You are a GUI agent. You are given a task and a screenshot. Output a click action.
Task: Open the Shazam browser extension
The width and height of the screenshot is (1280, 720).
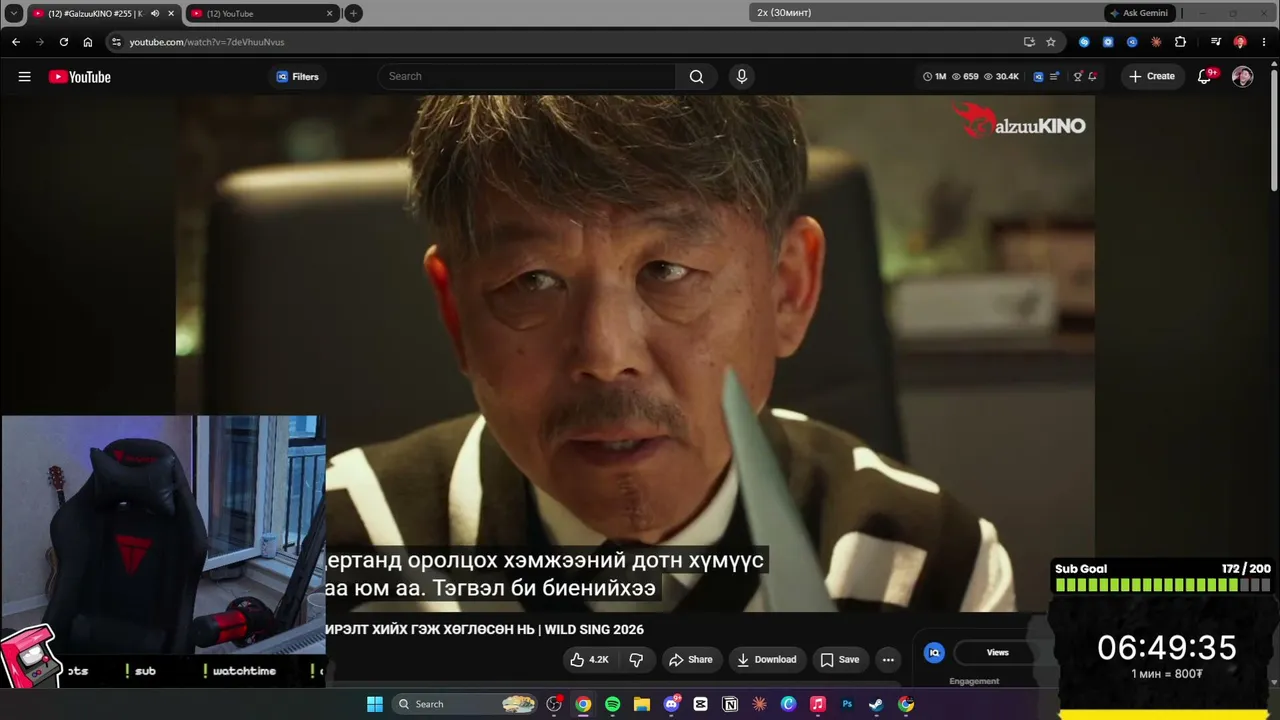click(1084, 42)
